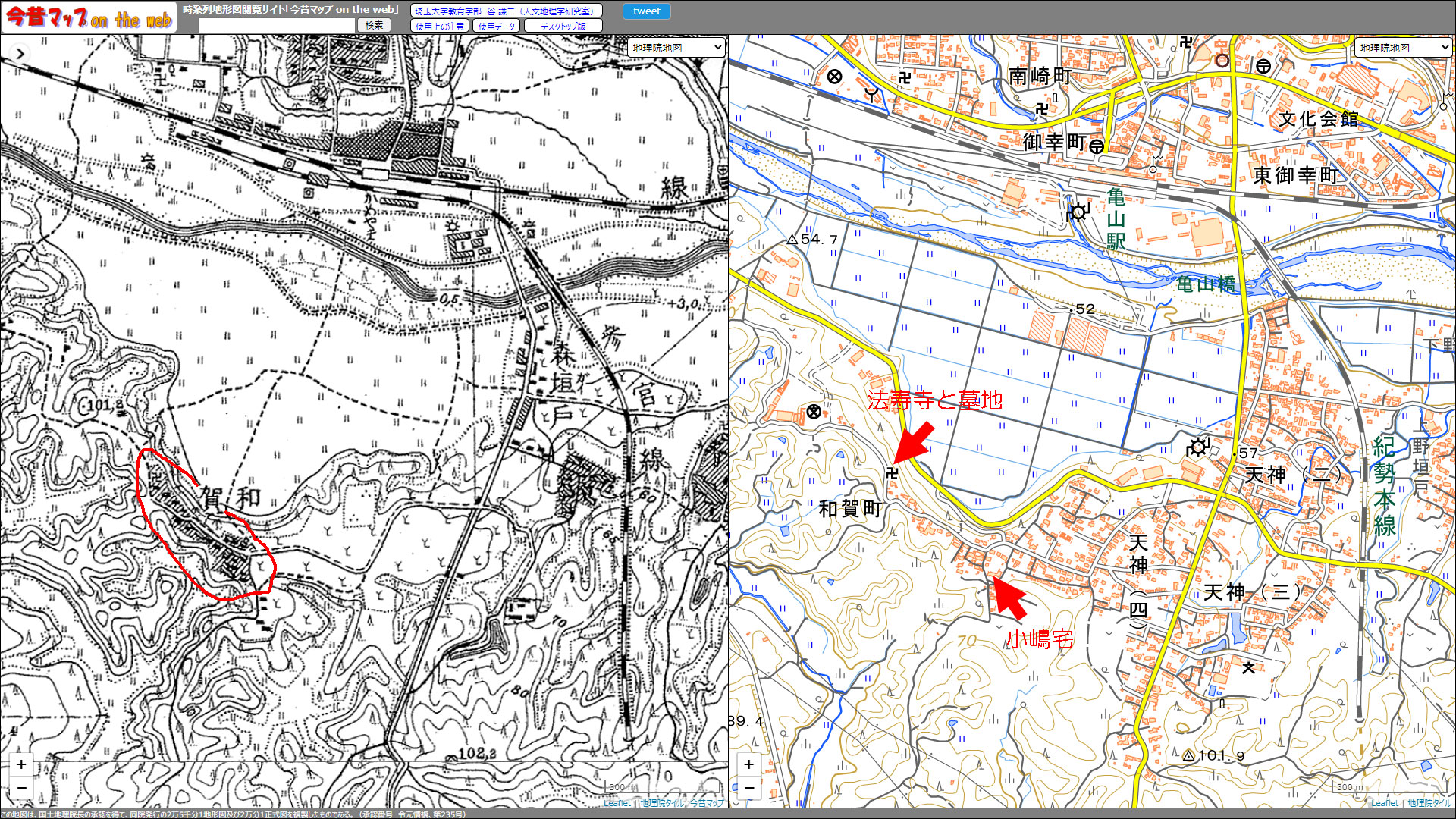
Task: Open 埼玉大学教育学部 谷謙二 author link
Action: click(x=506, y=11)
